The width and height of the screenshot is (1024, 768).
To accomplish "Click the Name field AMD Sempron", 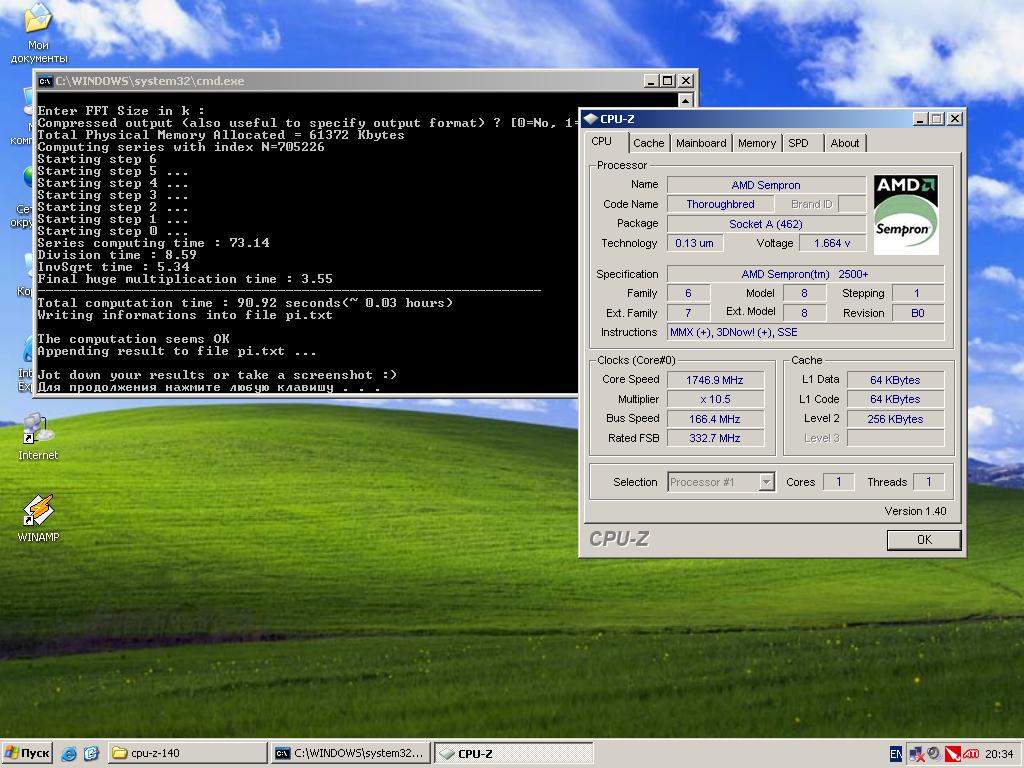I will [766, 185].
